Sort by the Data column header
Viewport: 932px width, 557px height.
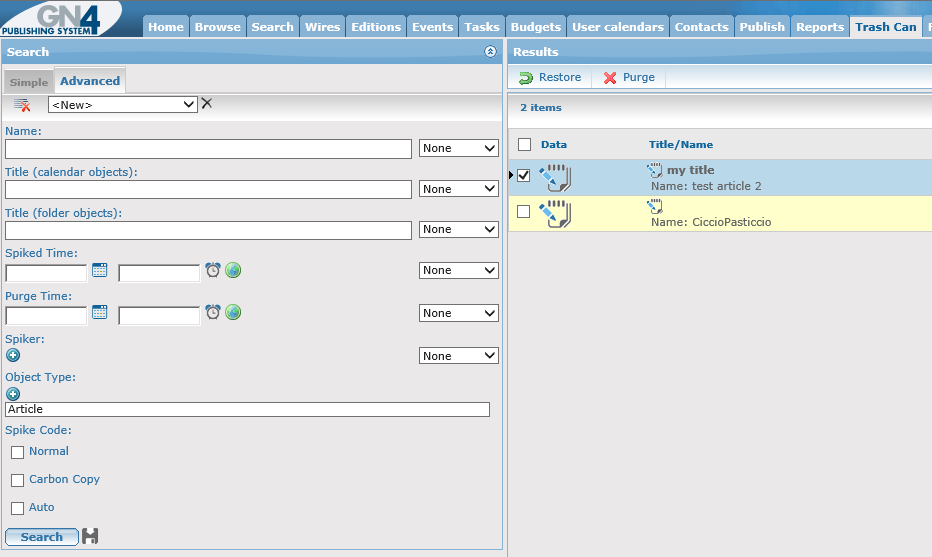pos(553,144)
